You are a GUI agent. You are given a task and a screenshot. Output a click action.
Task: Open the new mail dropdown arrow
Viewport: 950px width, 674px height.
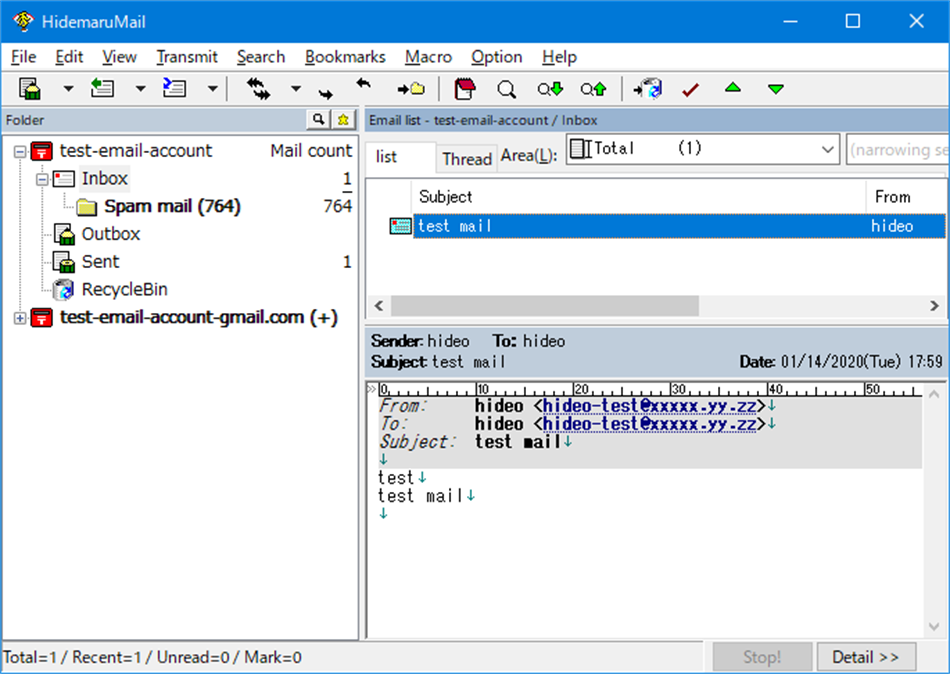pos(68,89)
